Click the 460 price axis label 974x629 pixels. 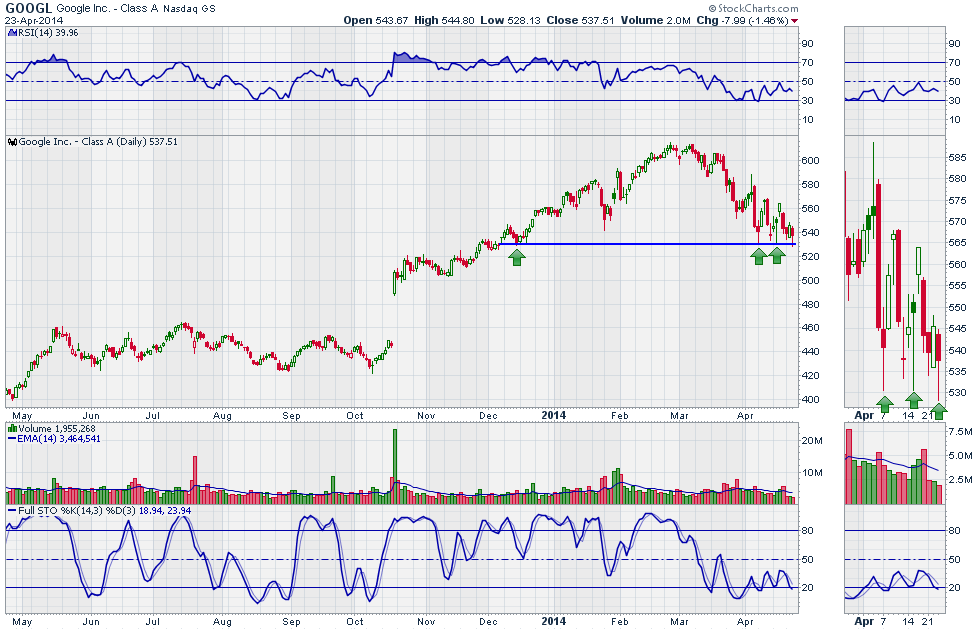coord(810,328)
